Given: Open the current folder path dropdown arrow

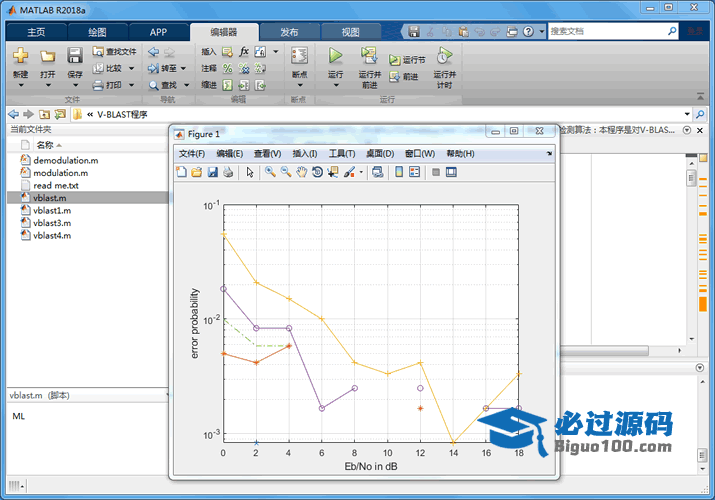Looking at the screenshot, I should [x=686, y=114].
